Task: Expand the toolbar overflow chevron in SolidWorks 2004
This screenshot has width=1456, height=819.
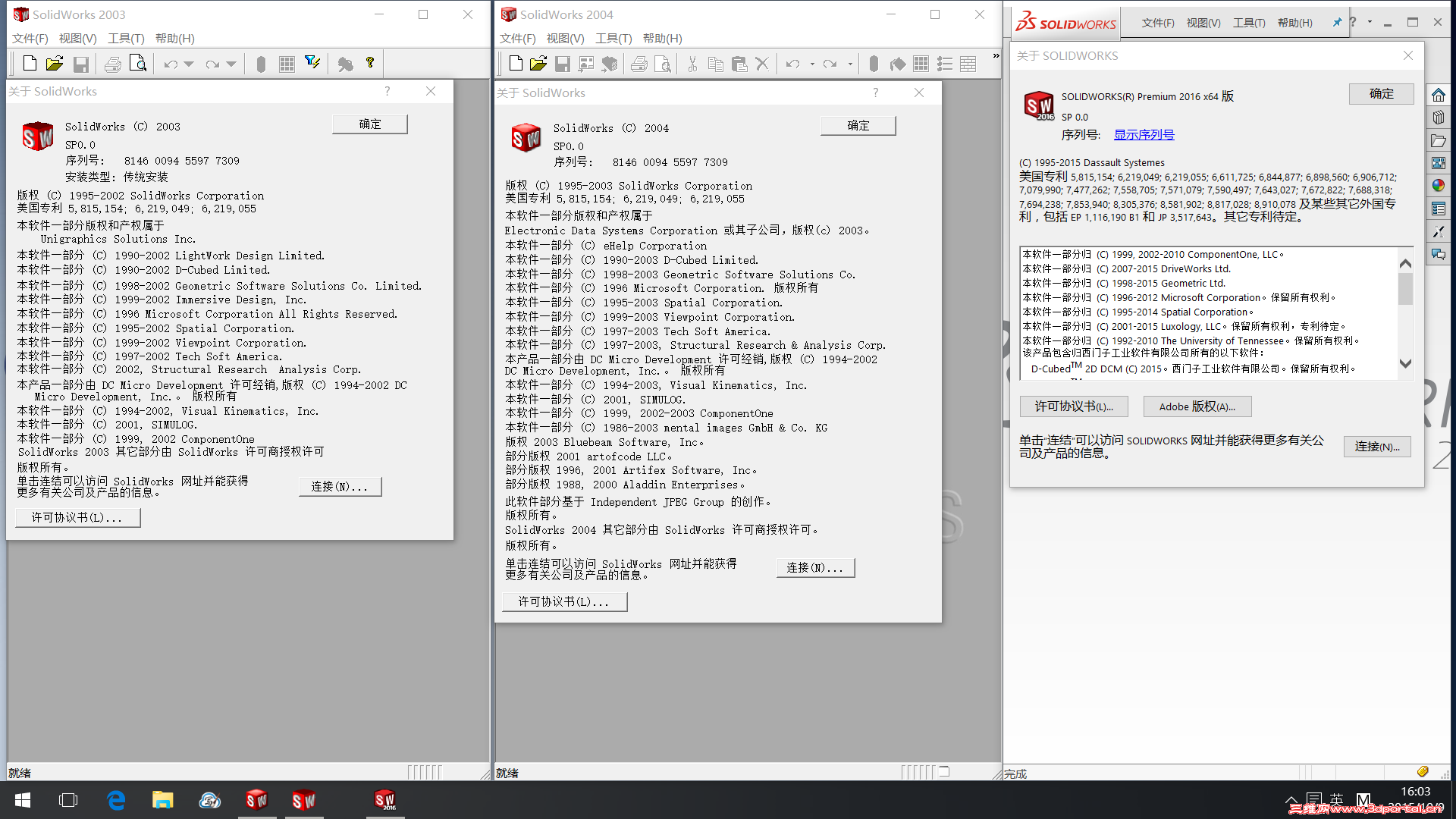Action: [x=996, y=56]
